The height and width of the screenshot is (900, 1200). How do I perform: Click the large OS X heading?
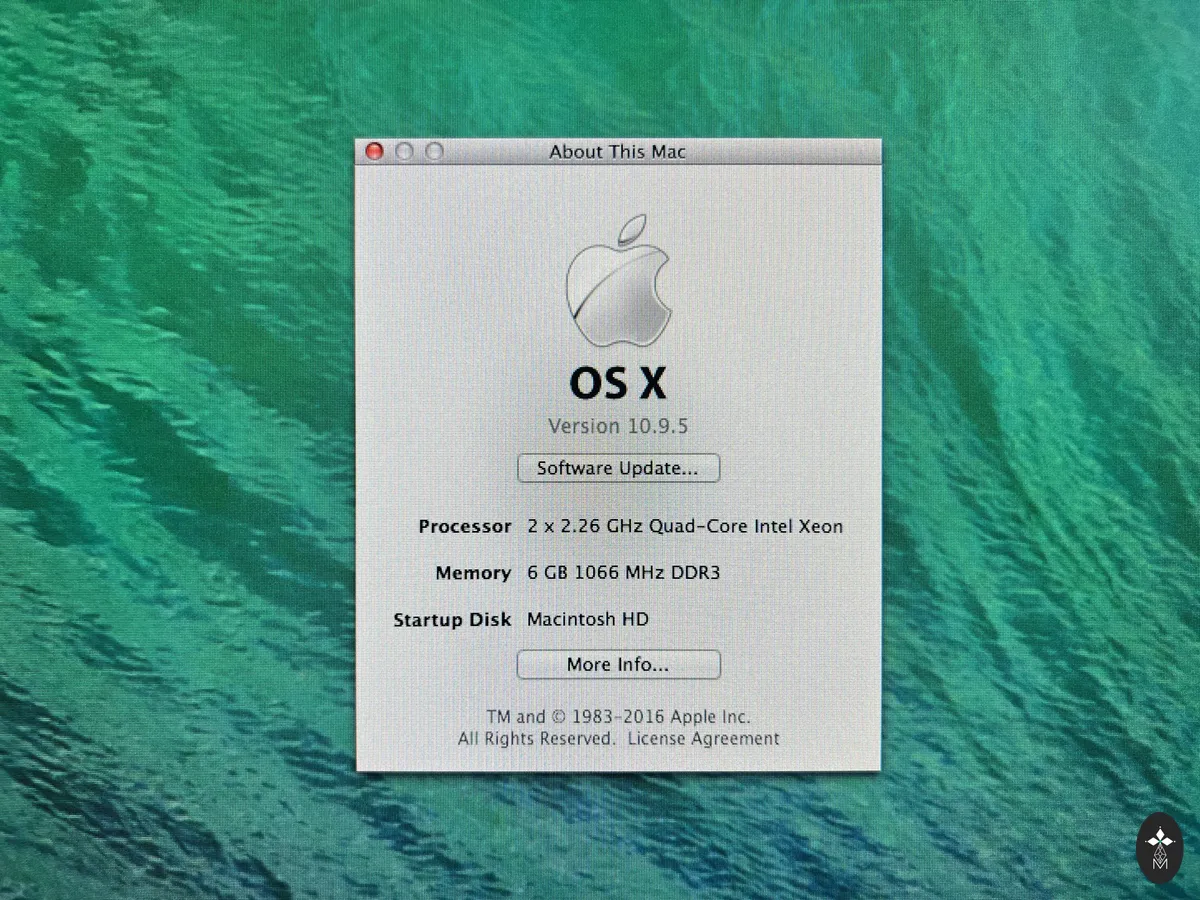pyautogui.click(x=618, y=382)
